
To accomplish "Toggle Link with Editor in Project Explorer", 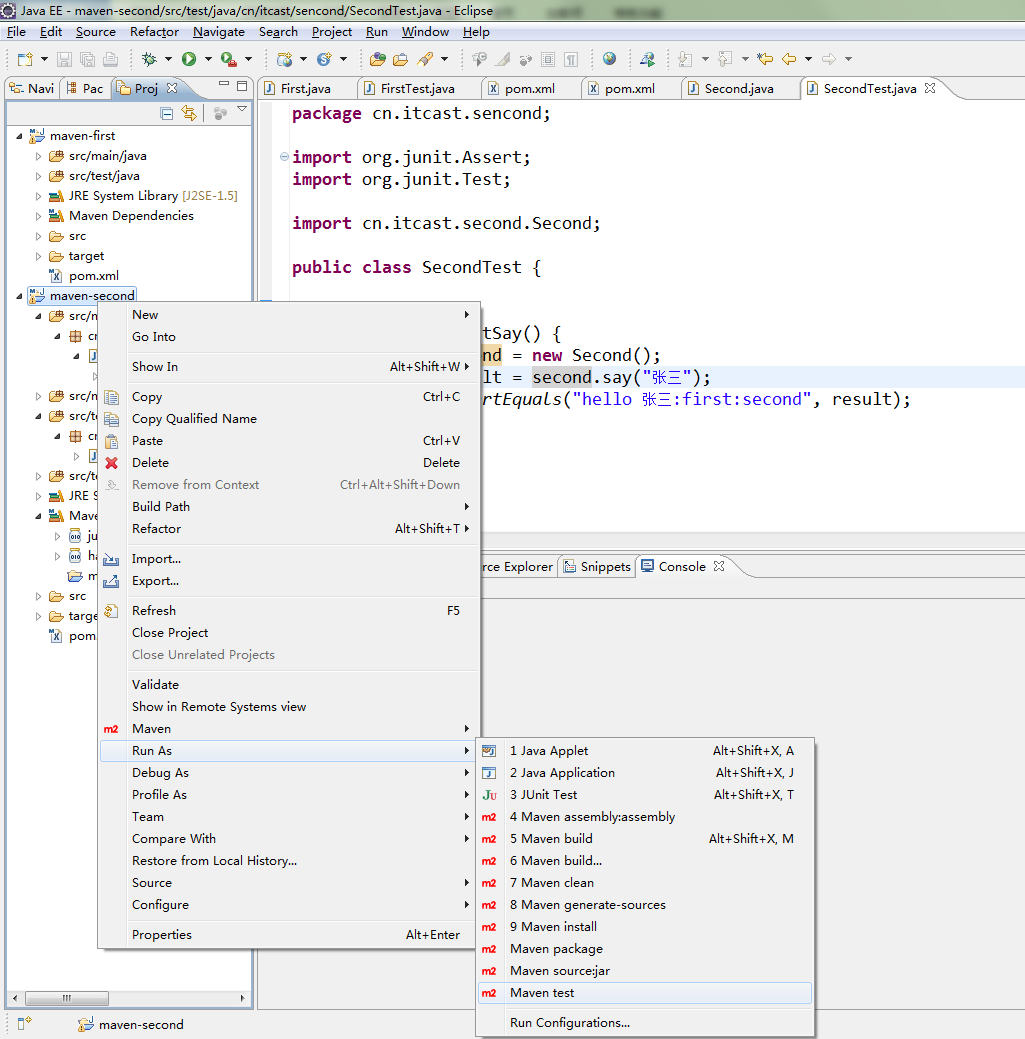I will 188,114.
